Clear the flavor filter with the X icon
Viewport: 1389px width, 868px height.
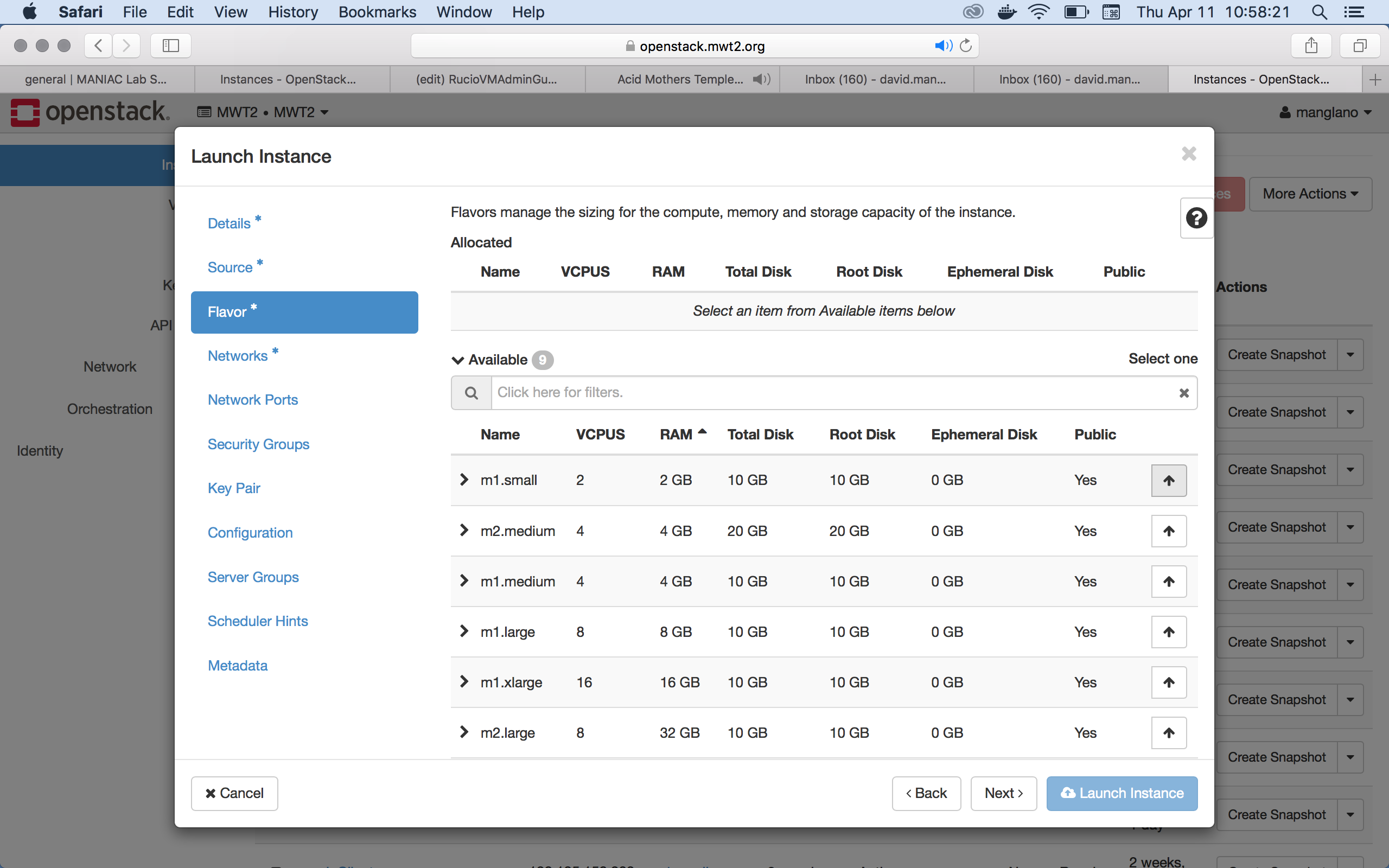point(1183,393)
